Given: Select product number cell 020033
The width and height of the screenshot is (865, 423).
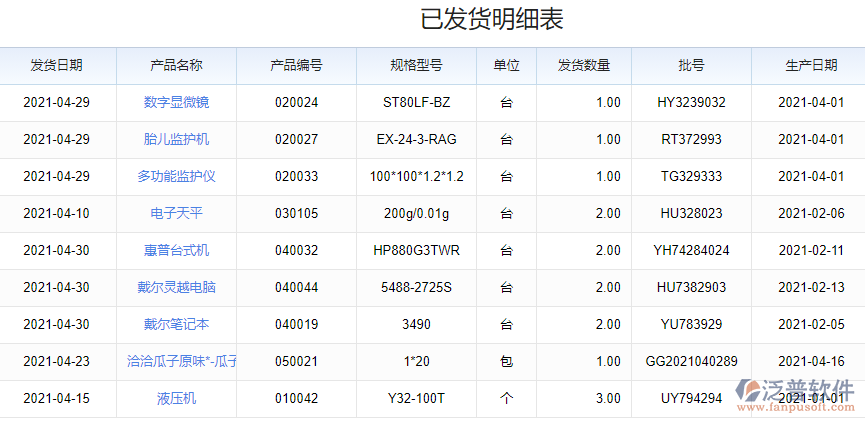Looking at the screenshot, I should (297, 176).
